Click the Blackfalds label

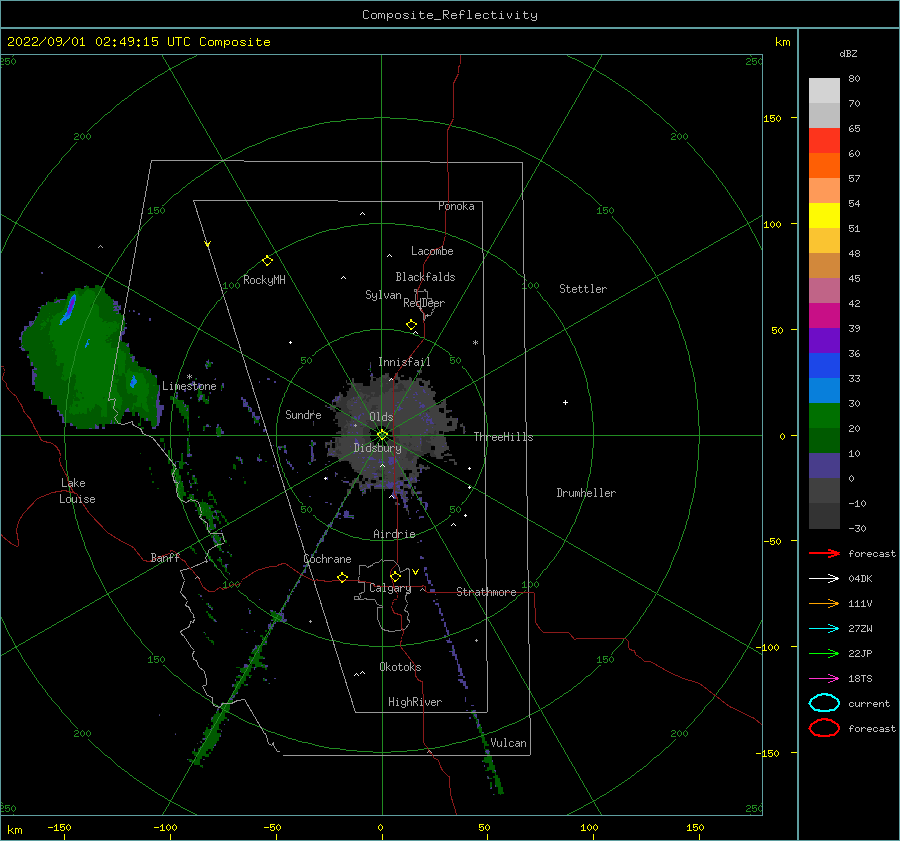coord(425,277)
